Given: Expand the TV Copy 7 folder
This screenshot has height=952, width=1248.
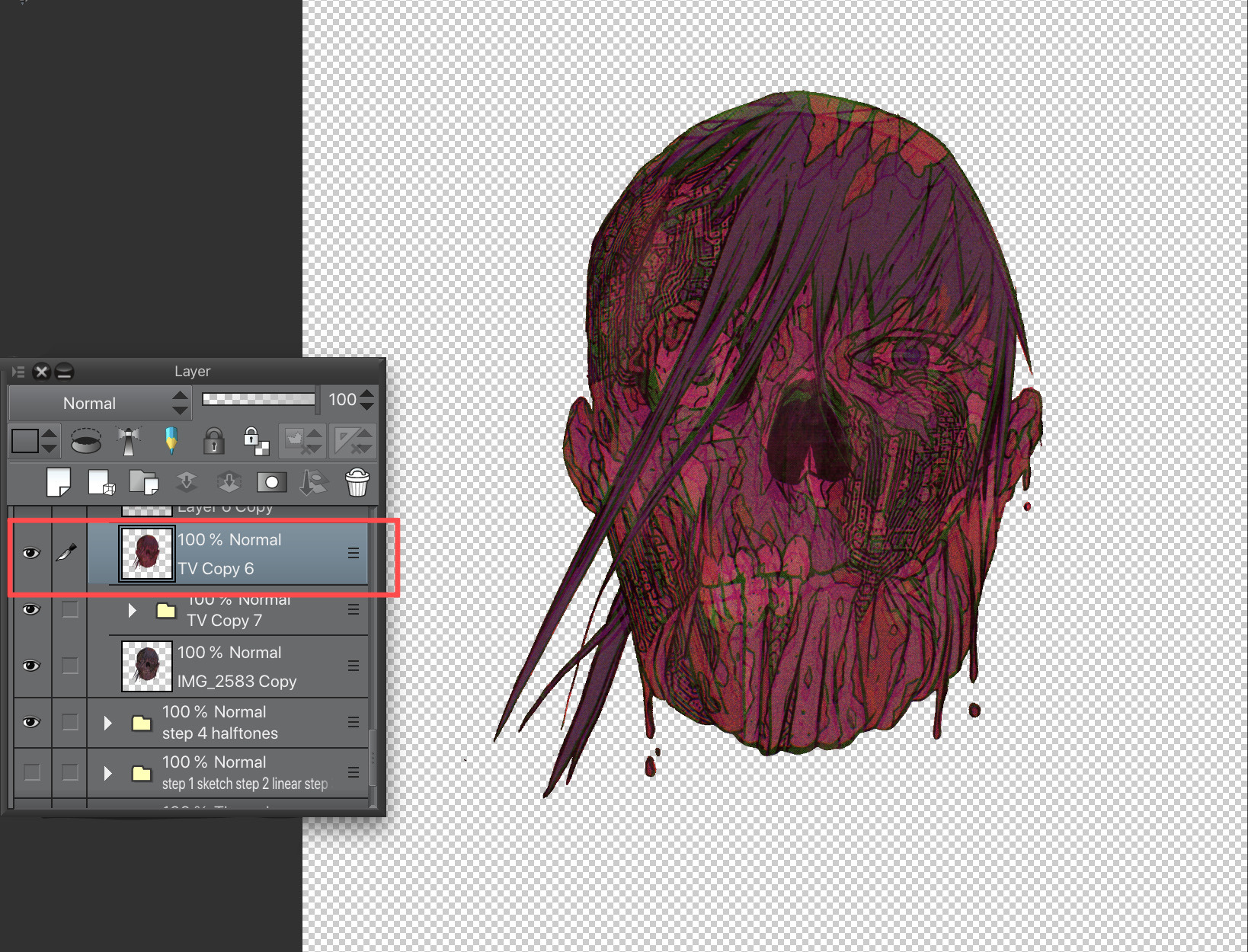Looking at the screenshot, I should [133, 611].
